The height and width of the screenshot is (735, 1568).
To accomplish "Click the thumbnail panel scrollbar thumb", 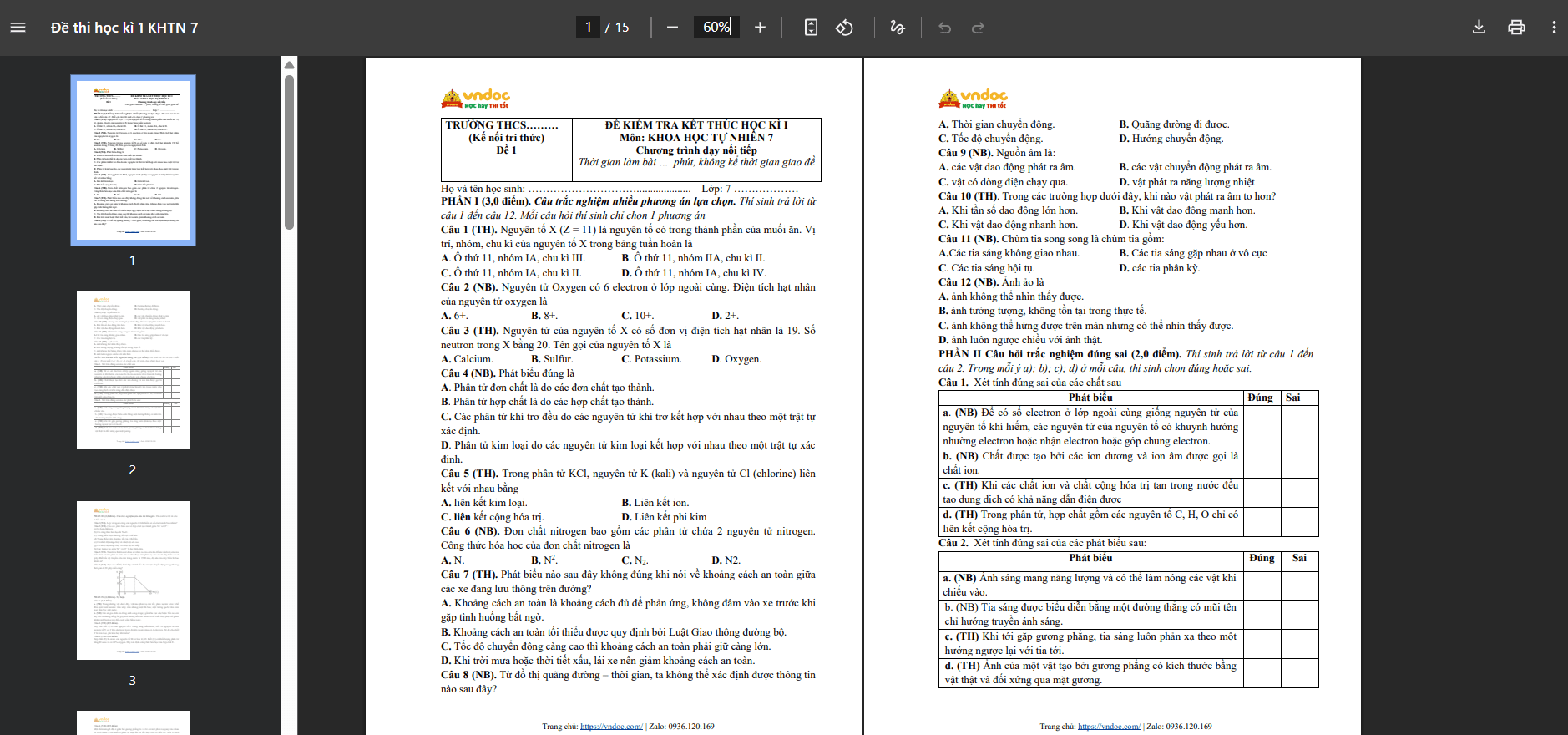I will point(289,152).
